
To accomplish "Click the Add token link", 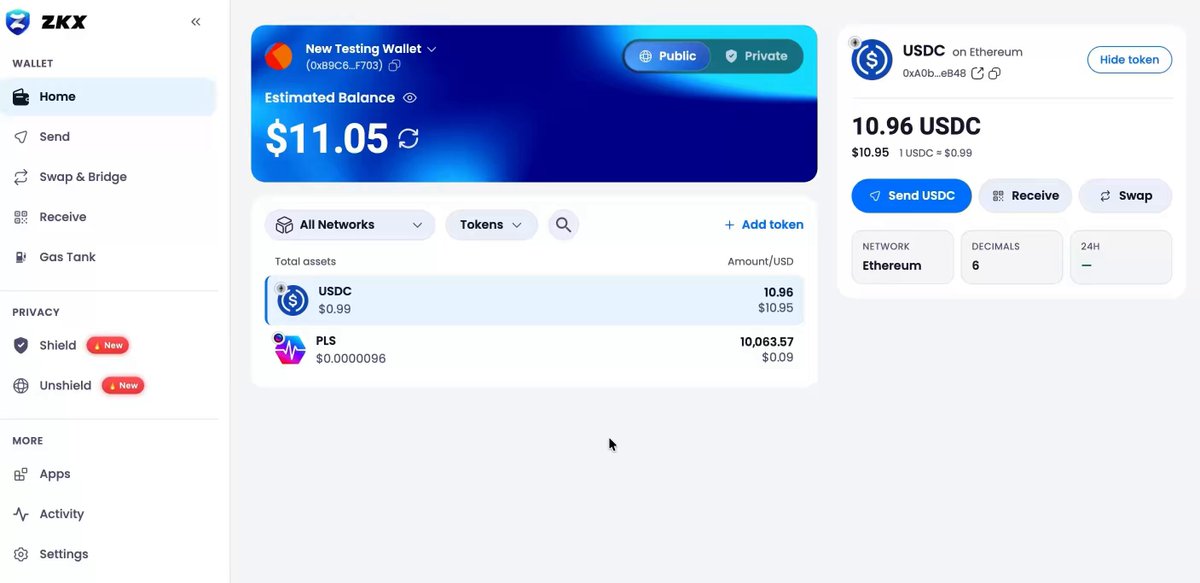I will [764, 225].
